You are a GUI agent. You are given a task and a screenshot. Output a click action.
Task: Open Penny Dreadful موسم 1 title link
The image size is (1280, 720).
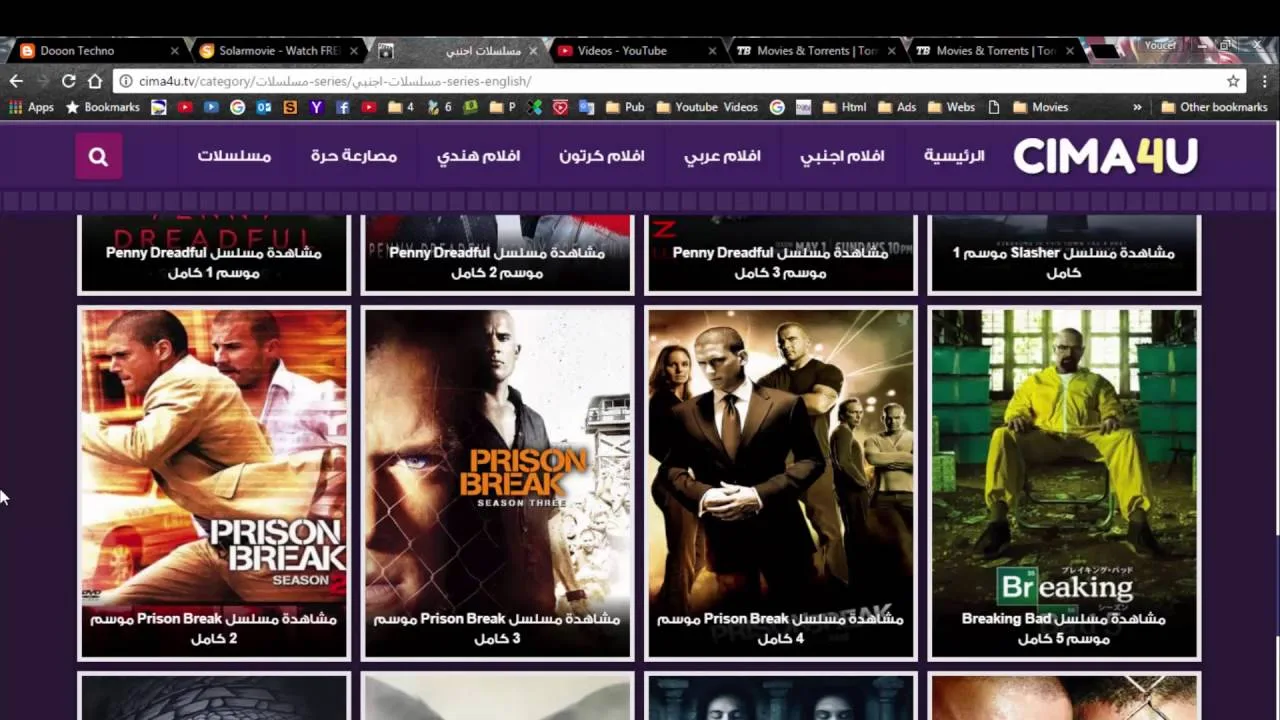pyautogui.click(x=214, y=262)
